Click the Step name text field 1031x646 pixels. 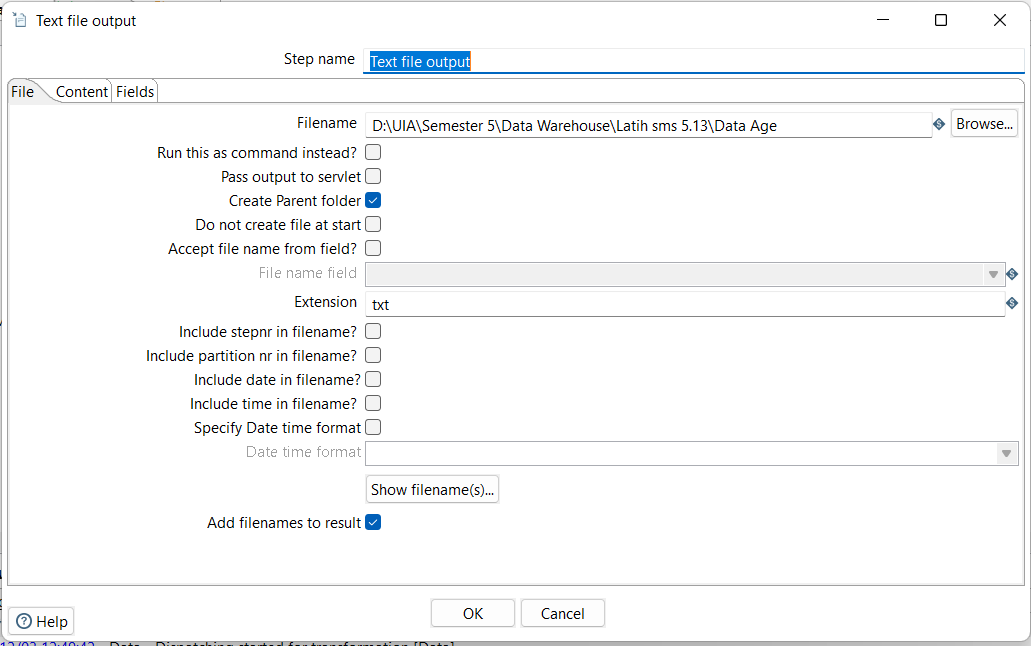pyautogui.click(x=694, y=61)
